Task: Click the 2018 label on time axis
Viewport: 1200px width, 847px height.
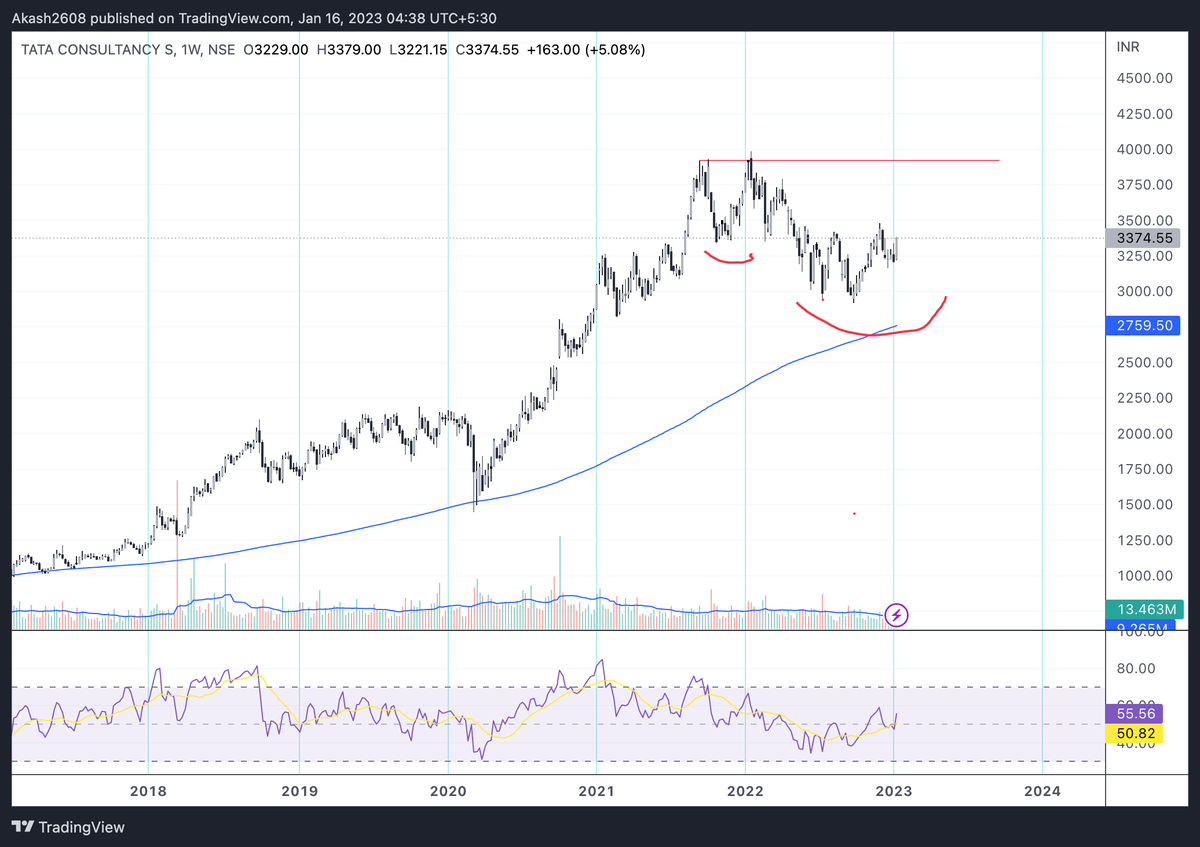Action: [x=149, y=790]
